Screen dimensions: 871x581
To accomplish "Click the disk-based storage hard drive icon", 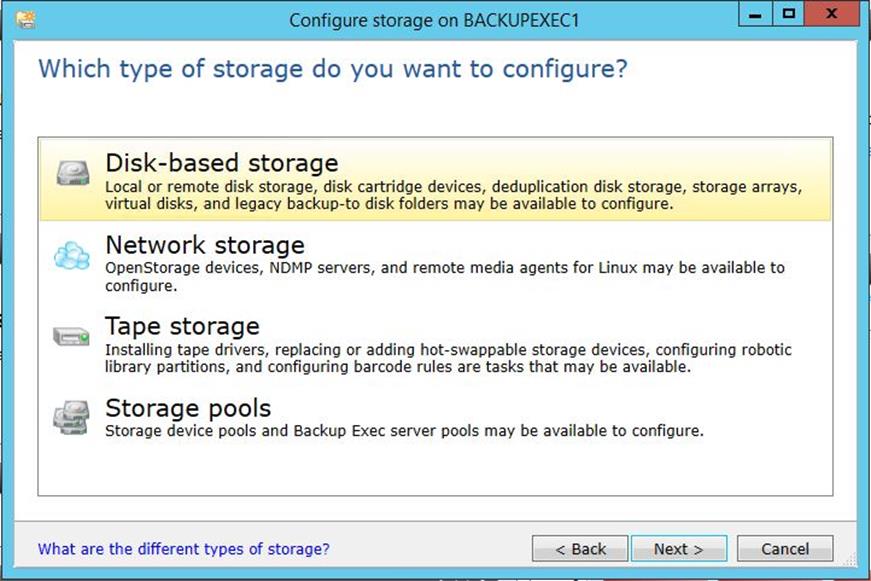I will click(73, 173).
